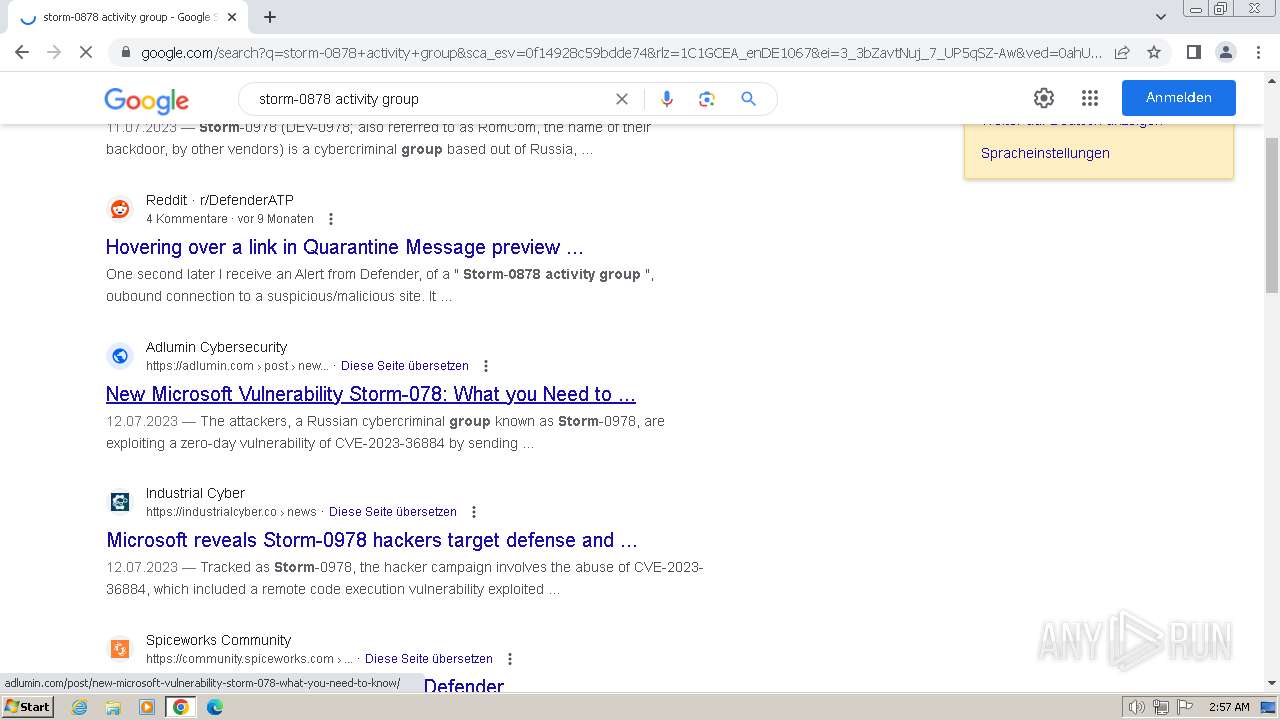Image resolution: width=1280 pixels, height=720 pixels.
Task: Stop loading the page
Action: [86, 52]
